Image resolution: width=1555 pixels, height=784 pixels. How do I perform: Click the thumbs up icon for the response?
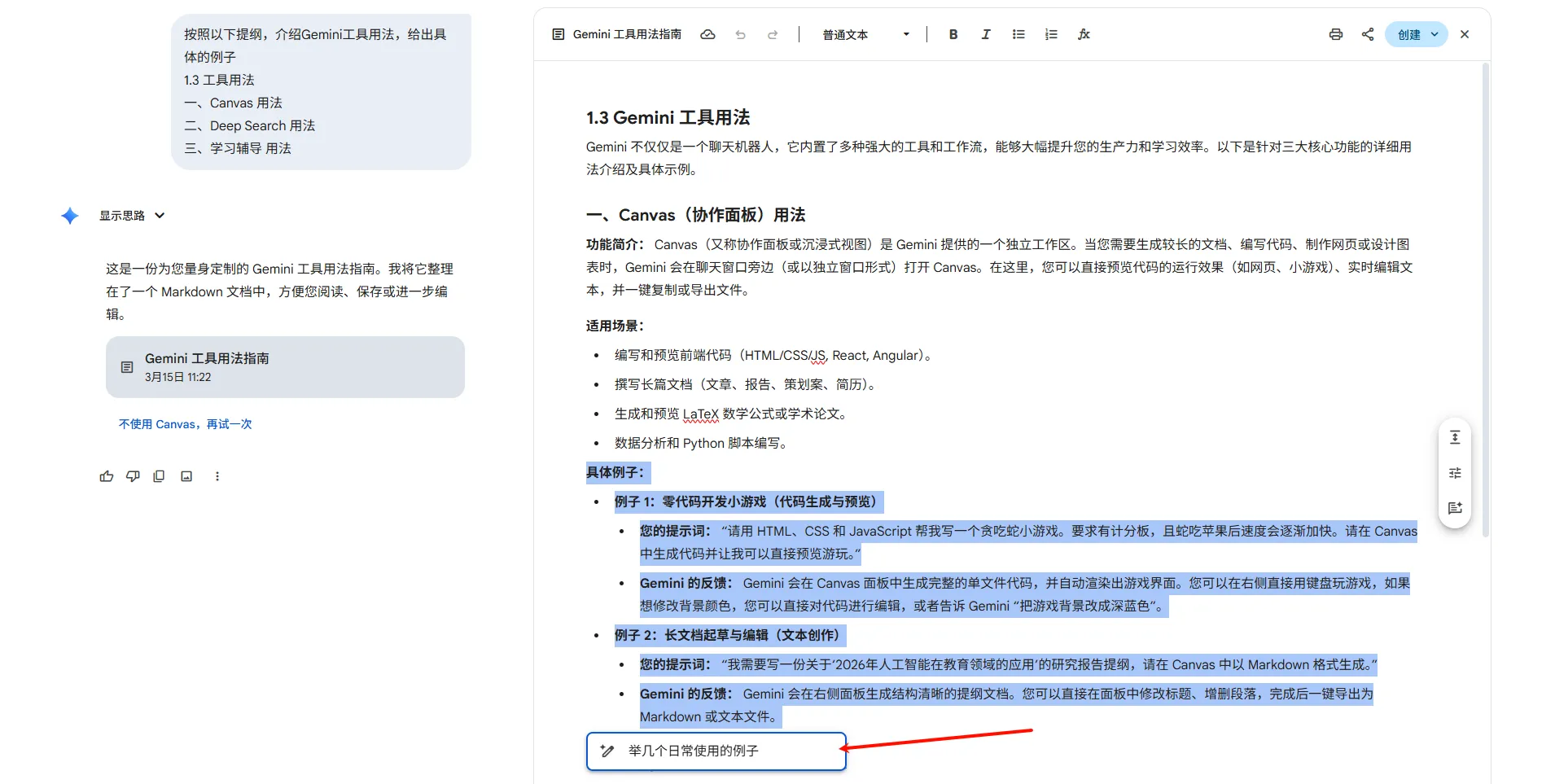[107, 476]
